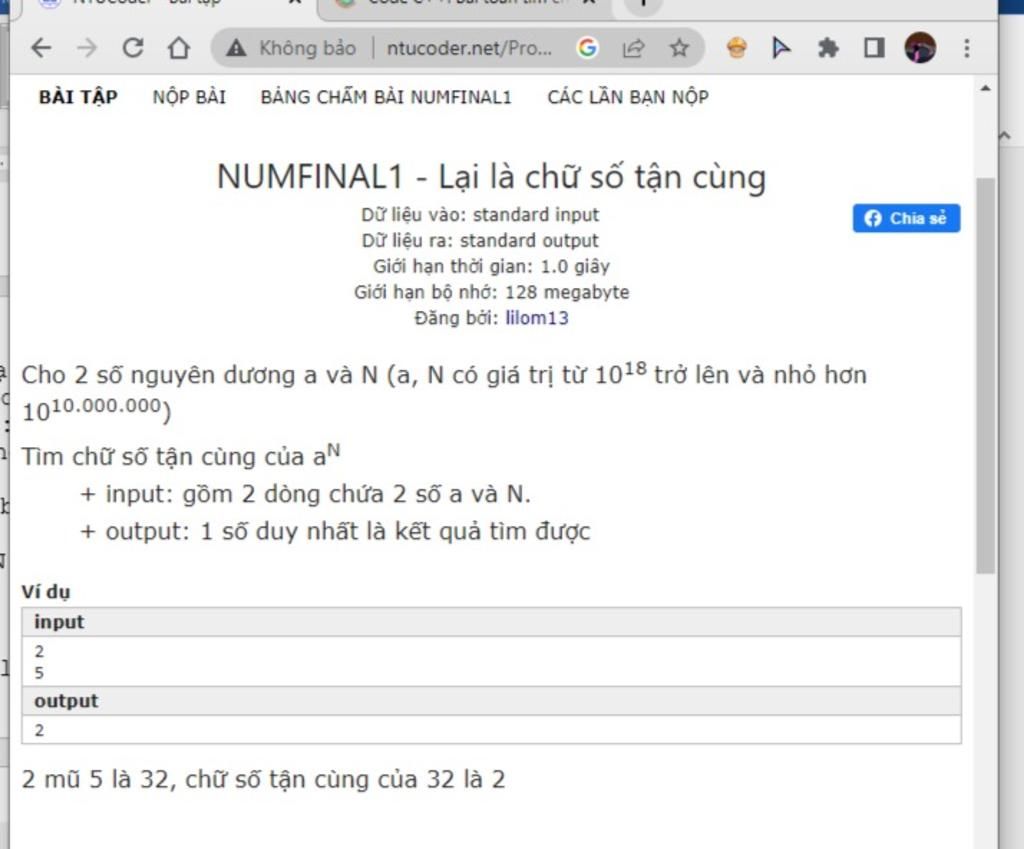Viewport: 1024px width, 849px height.
Task: Click the 'Dữ liệu vào: standard input' text
Action: 480,214
